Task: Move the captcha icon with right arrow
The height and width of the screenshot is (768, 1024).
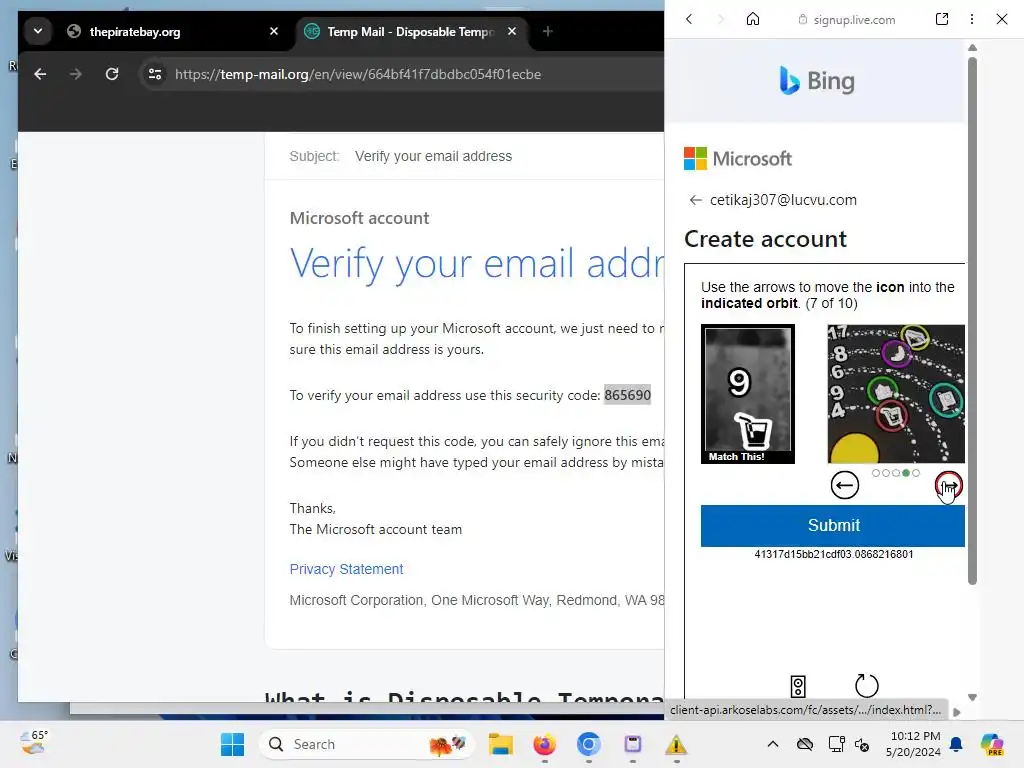Action: pyautogui.click(x=948, y=485)
